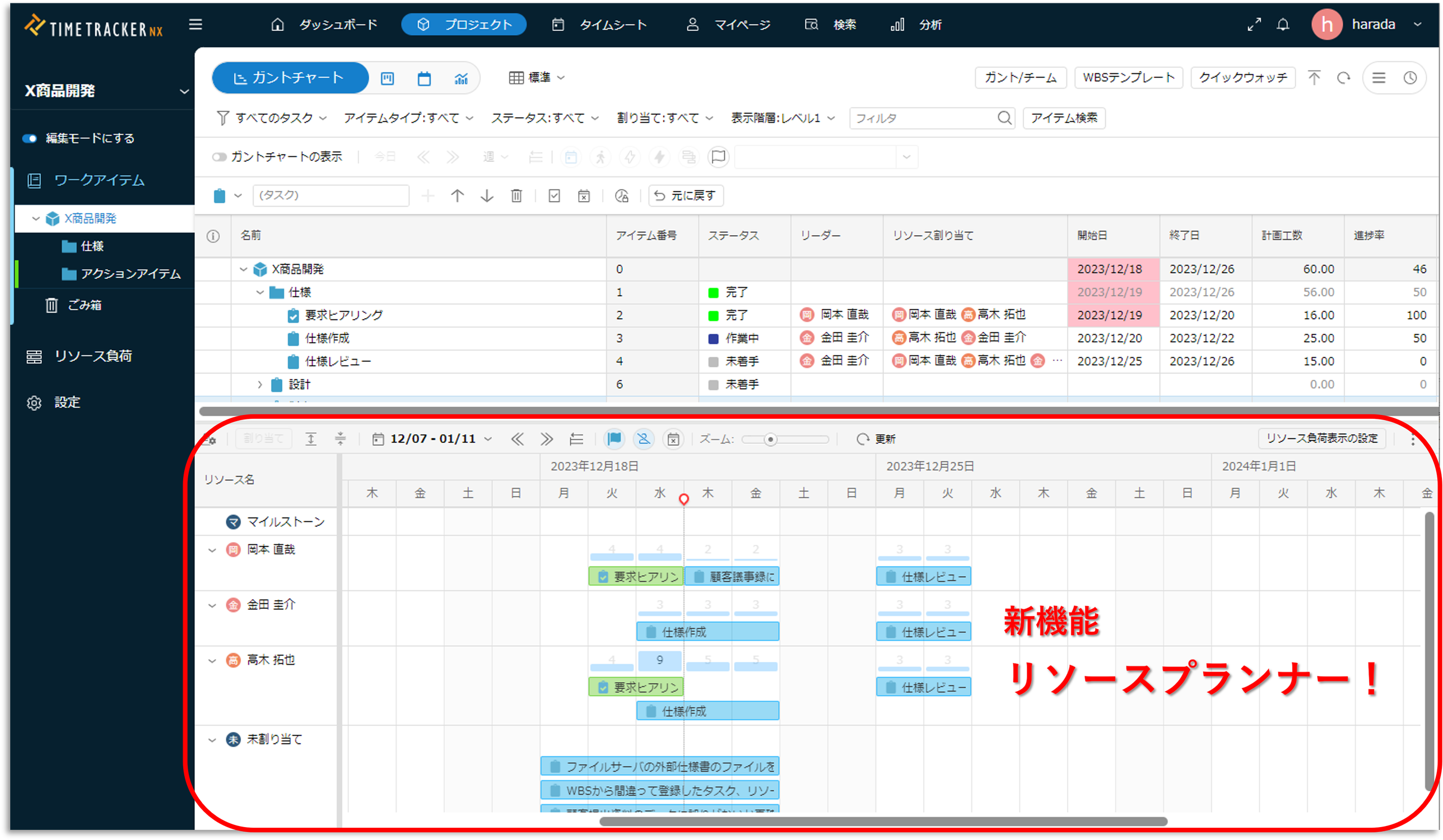The height and width of the screenshot is (840, 1443).
Task: Toggle fullscreen with the expand arrows icon
Action: point(1255,25)
